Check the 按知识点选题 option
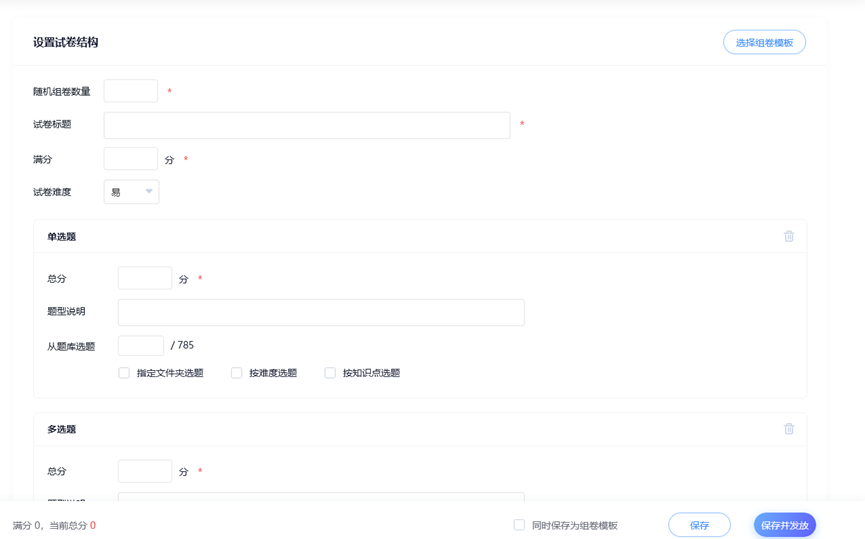Screen dimensions: 865x539 click(x=330, y=373)
